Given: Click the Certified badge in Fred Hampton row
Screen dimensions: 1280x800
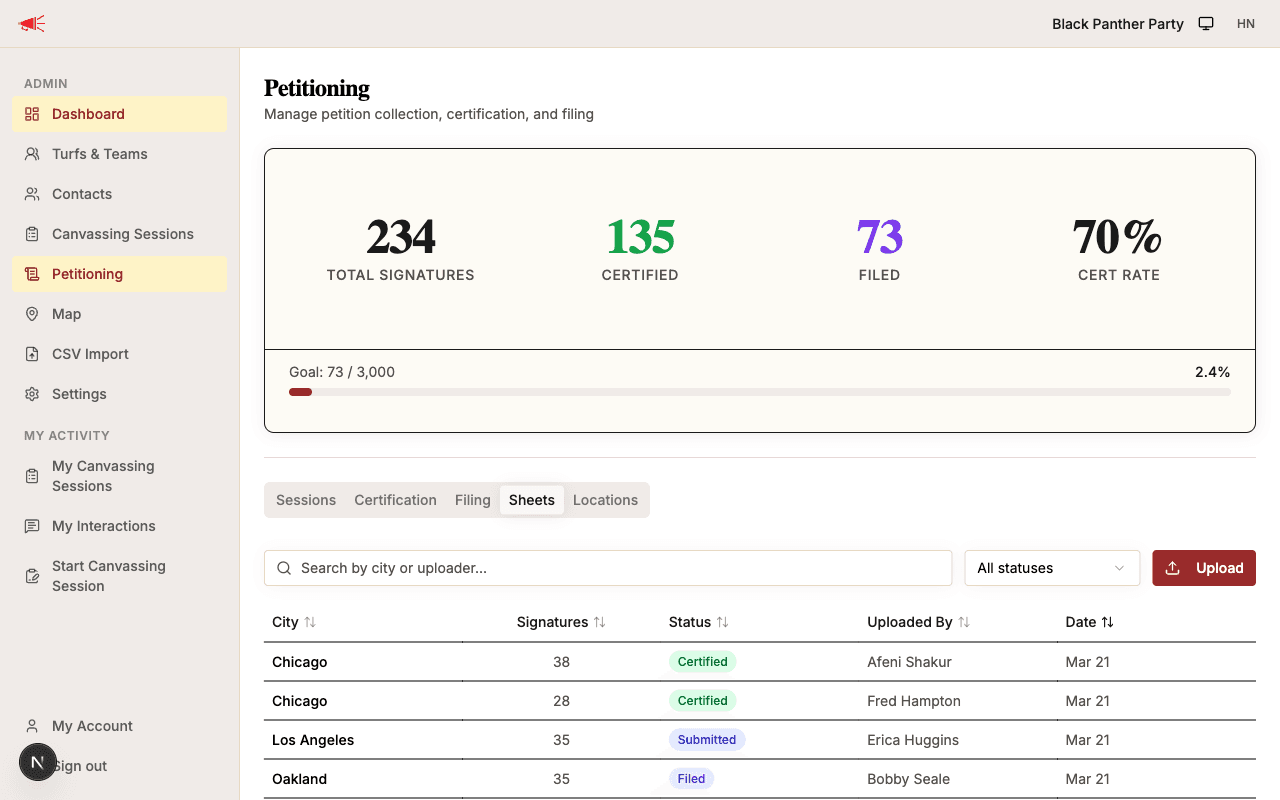Looking at the screenshot, I should tap(703, 701).
